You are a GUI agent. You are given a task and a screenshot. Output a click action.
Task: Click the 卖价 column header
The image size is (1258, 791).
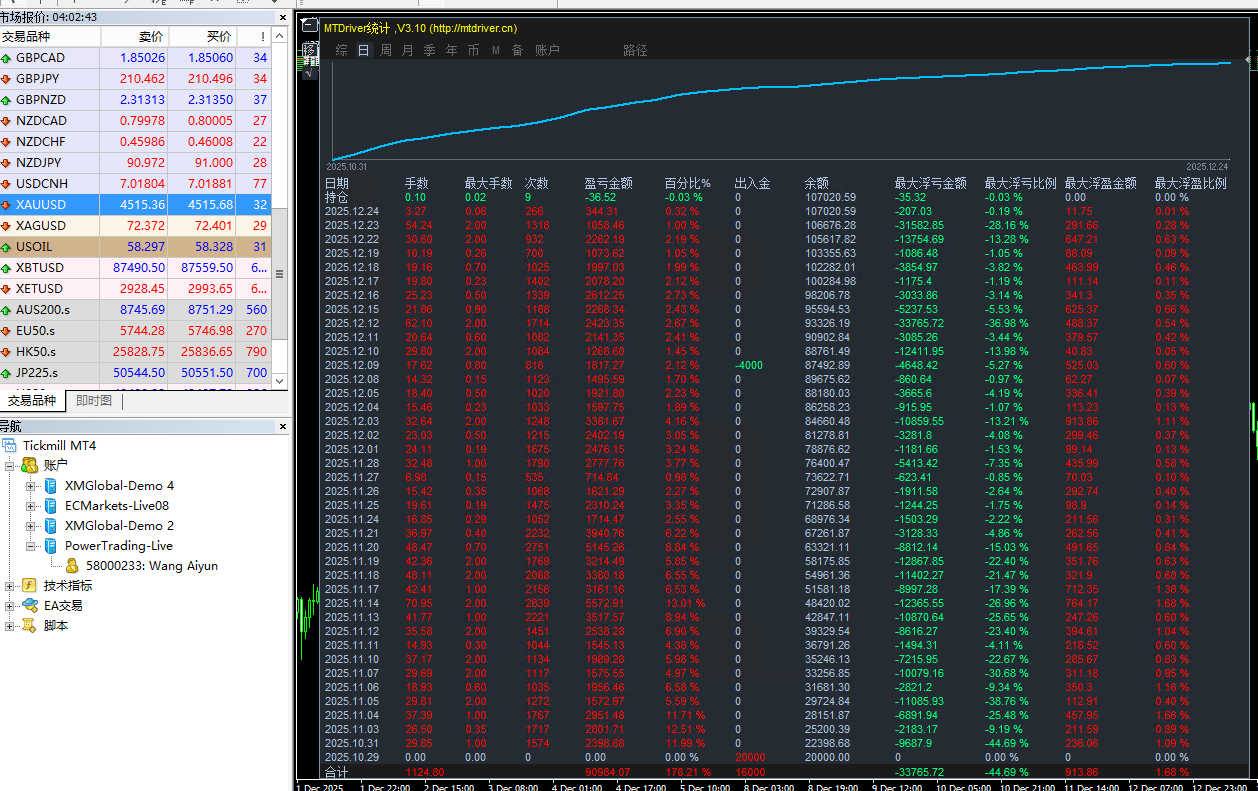tap(134, 36)
